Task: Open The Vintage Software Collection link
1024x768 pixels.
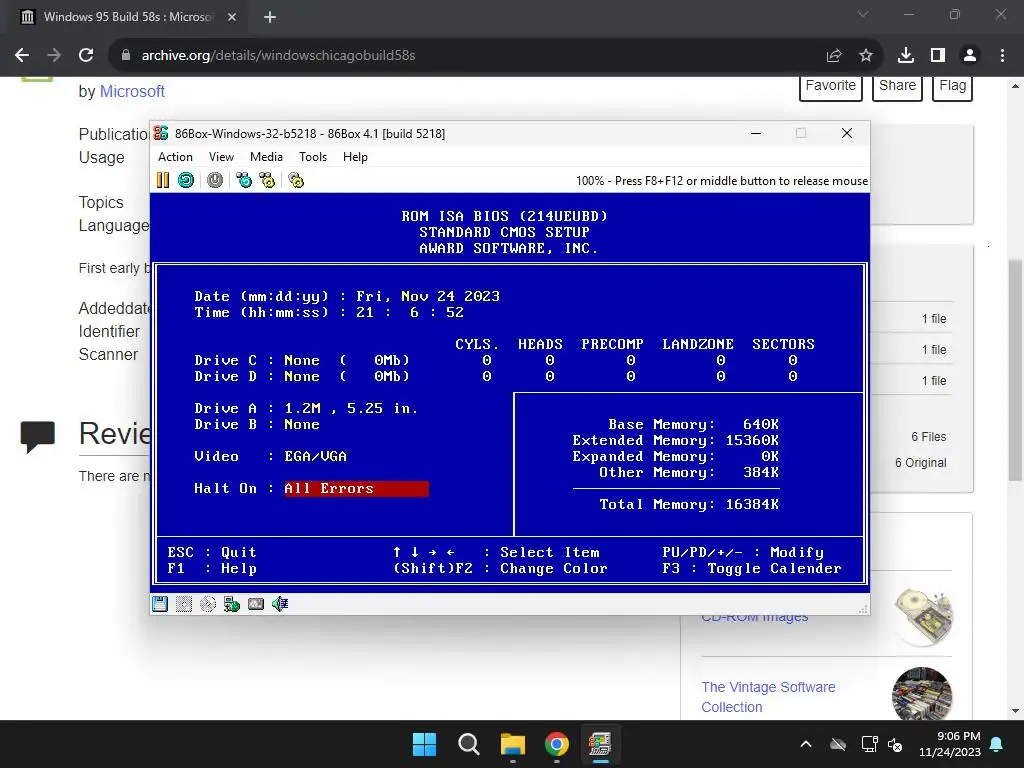Action: click(x=768, y=697)
